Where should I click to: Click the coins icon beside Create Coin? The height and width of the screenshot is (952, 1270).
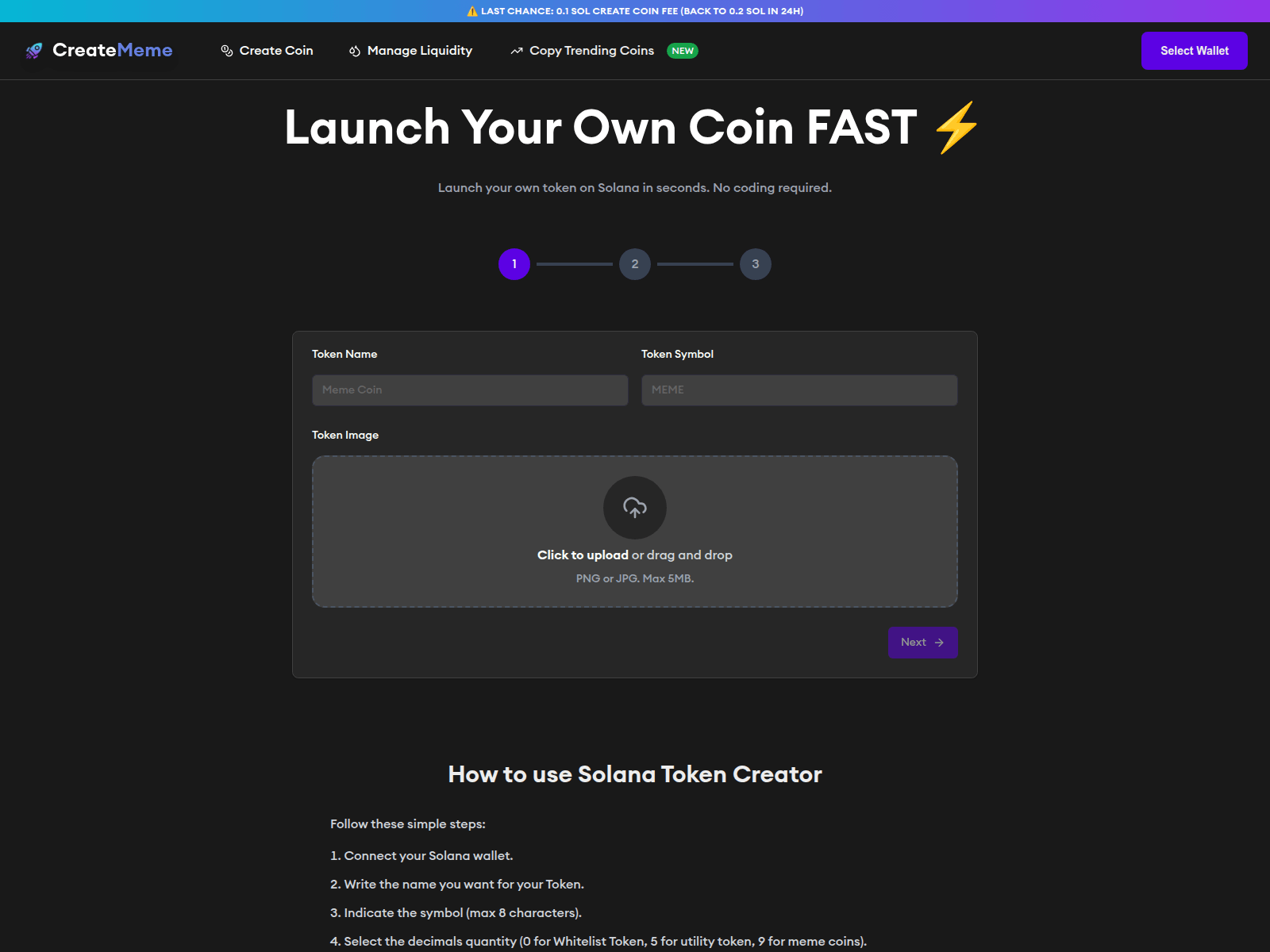pos(227,51)
